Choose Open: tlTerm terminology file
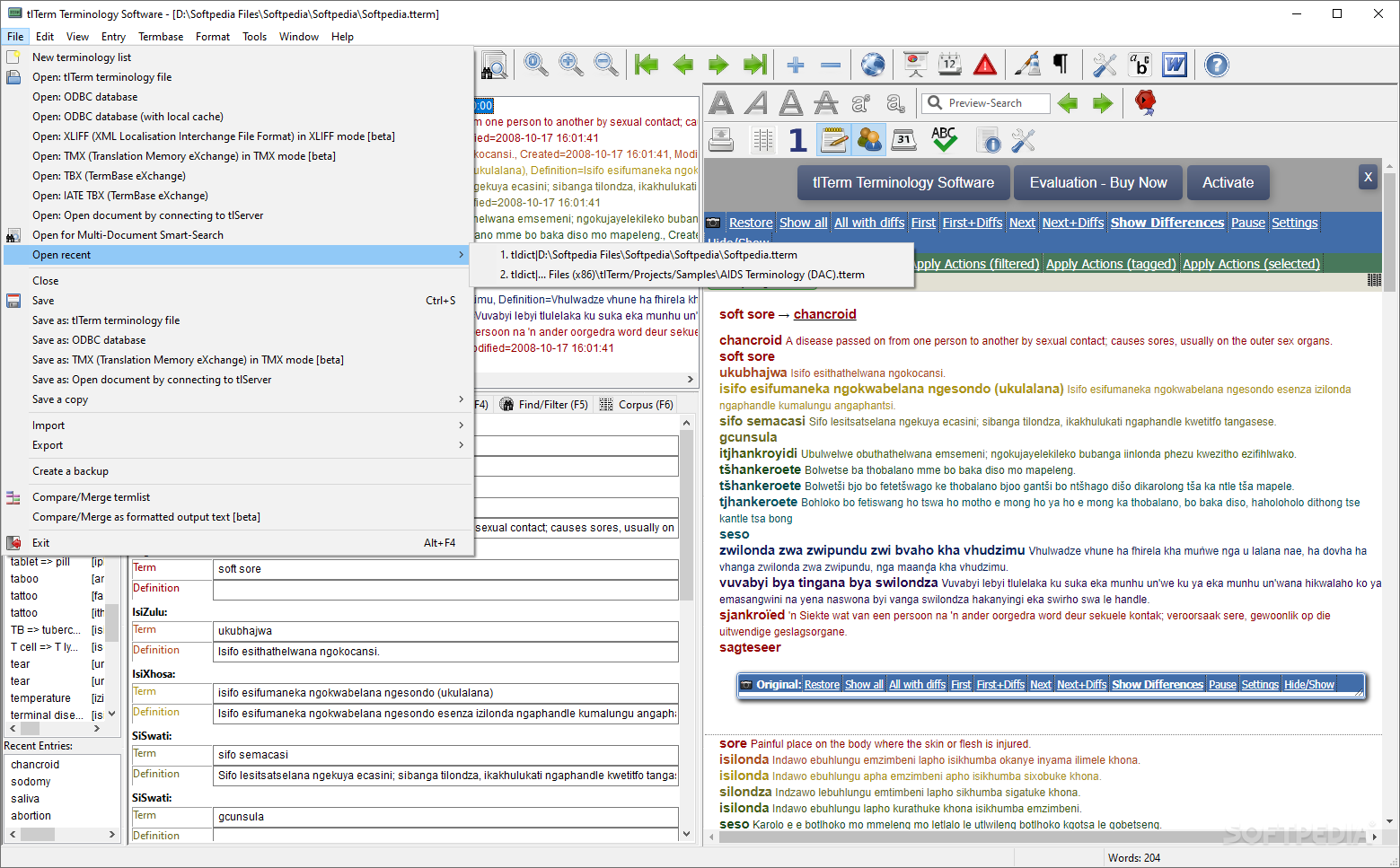The image size is (1400, 868). [x=237, y=77]
